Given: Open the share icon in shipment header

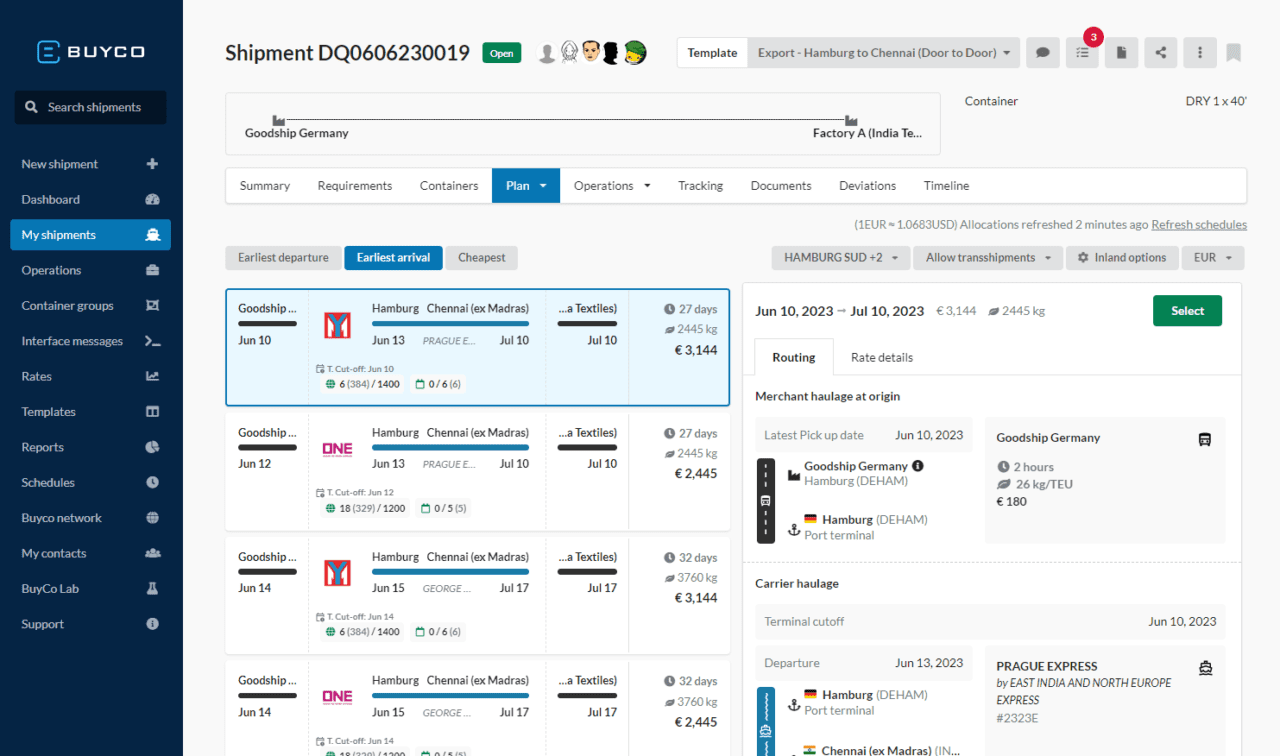Looking at the screenshot, I should point(1160,52).
